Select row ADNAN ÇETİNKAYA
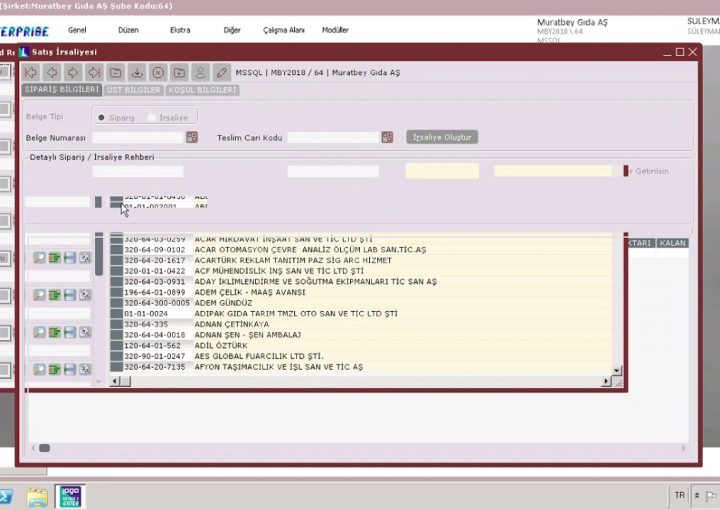720x510 pixels. coord(360,324)
